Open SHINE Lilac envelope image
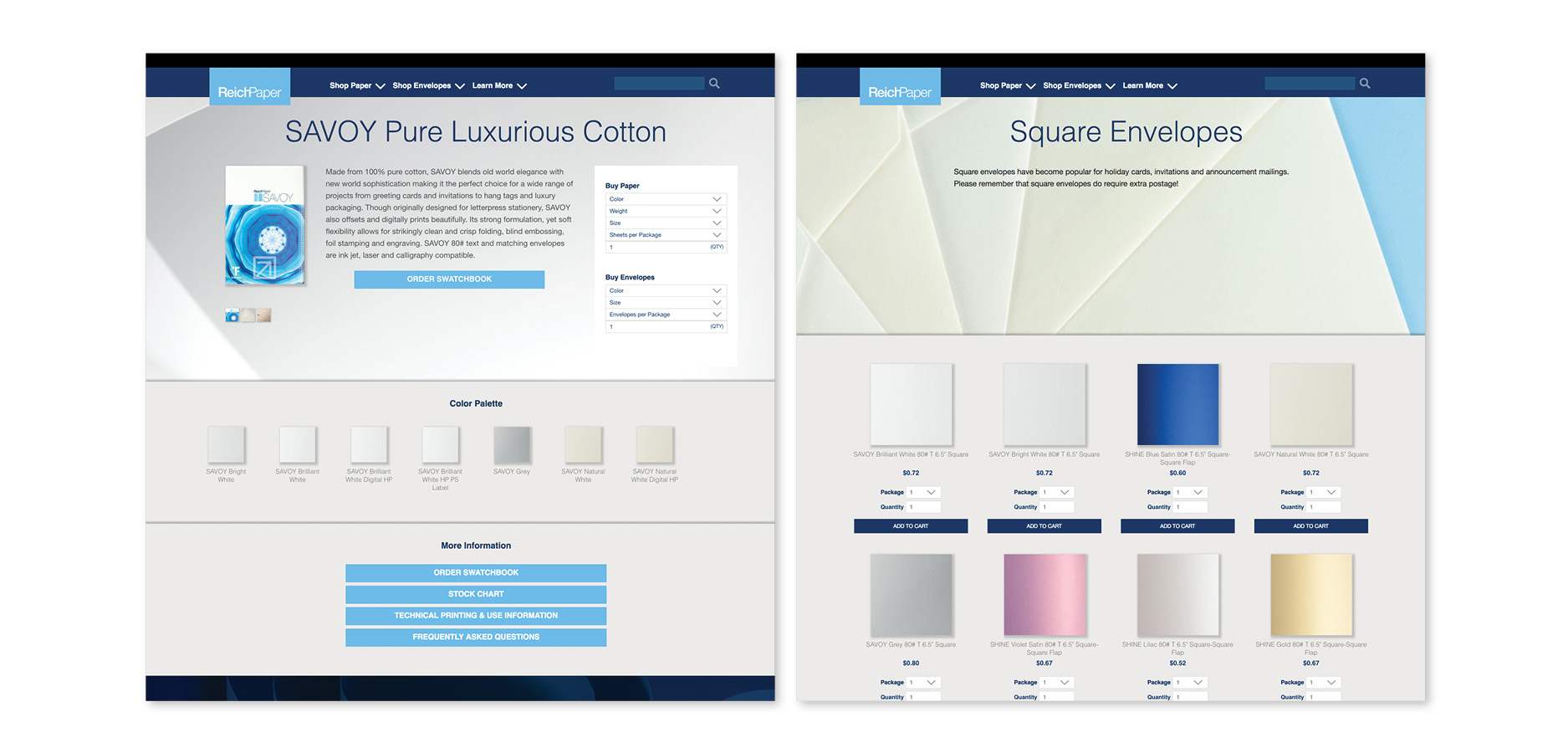 [x=1177, y=594]
